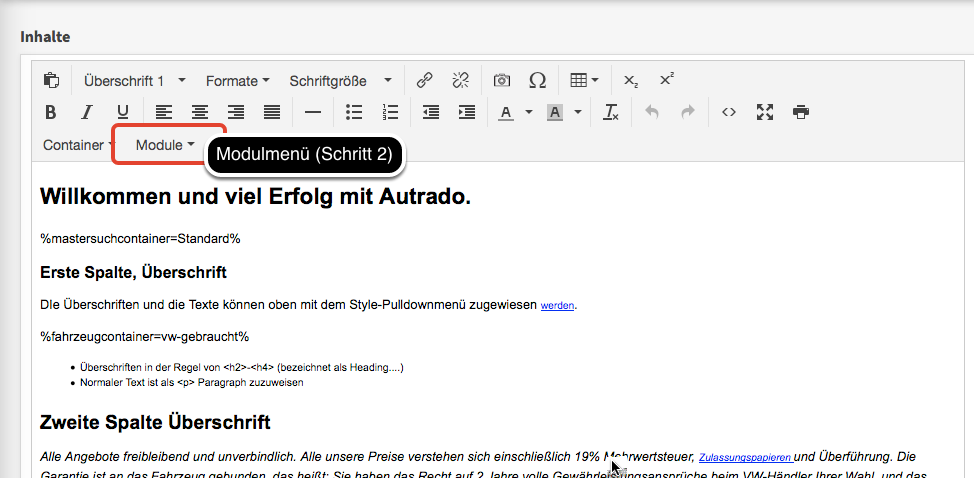
Task: Click the Zulassungspapieren link
Action: click(x=744, y=457)
